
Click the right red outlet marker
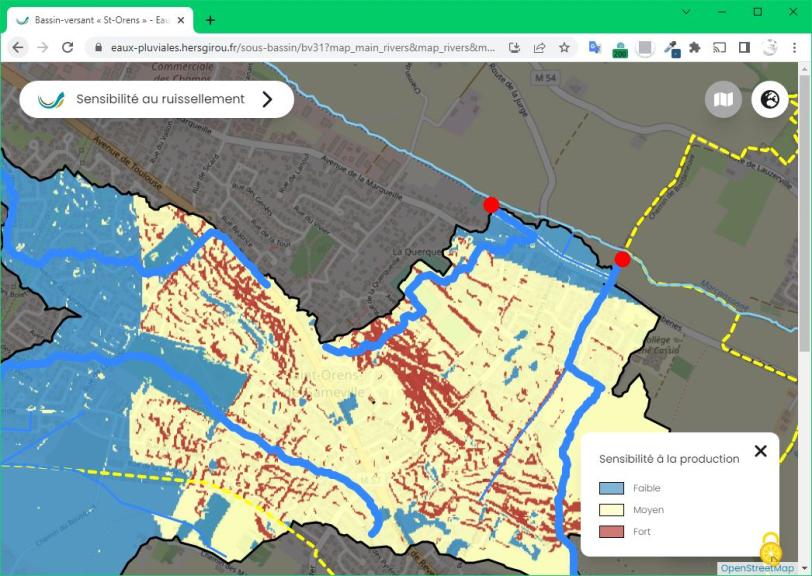click(622, 259)
